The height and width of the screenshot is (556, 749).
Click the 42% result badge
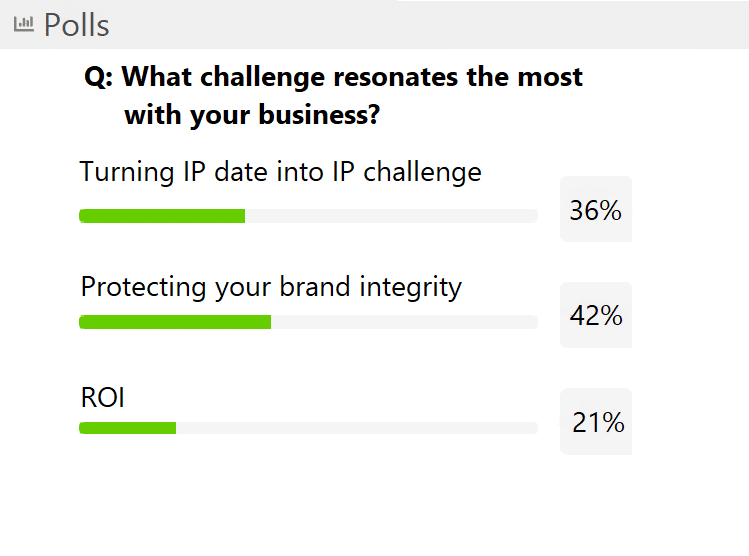(x=596, y=315)
